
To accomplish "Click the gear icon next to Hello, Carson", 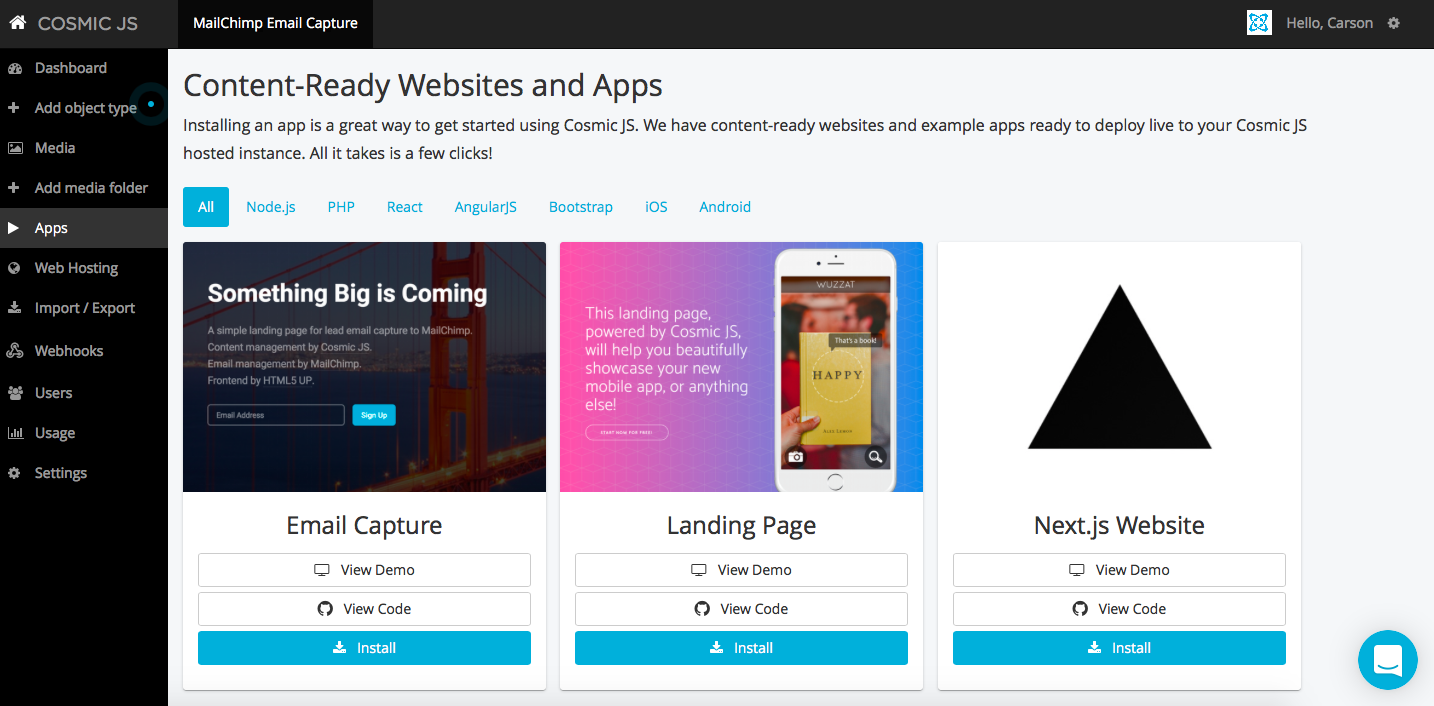I will click(x=1394, y=23).
